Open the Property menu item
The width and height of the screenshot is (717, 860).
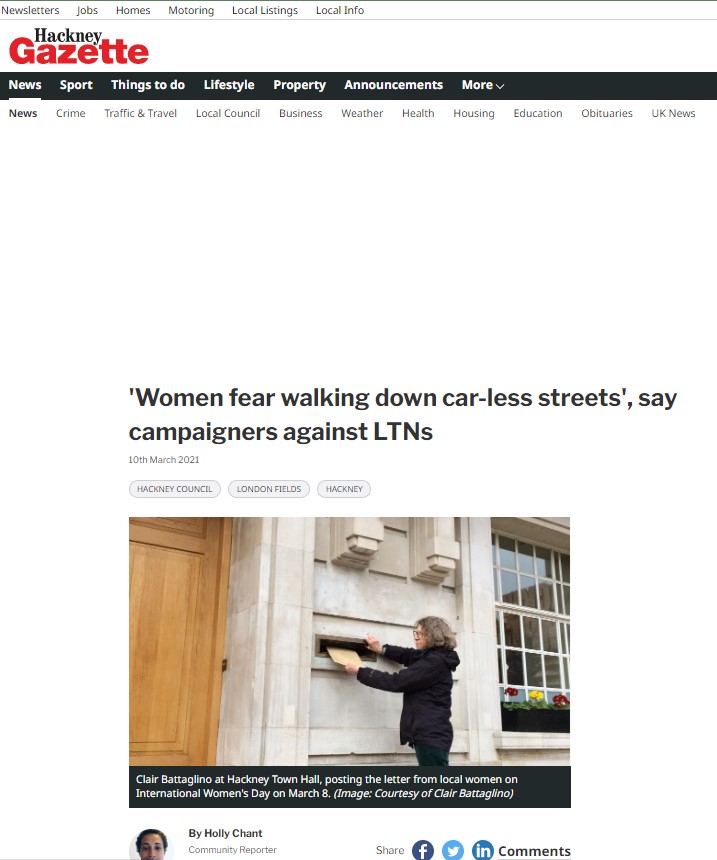tap(299, 85)
